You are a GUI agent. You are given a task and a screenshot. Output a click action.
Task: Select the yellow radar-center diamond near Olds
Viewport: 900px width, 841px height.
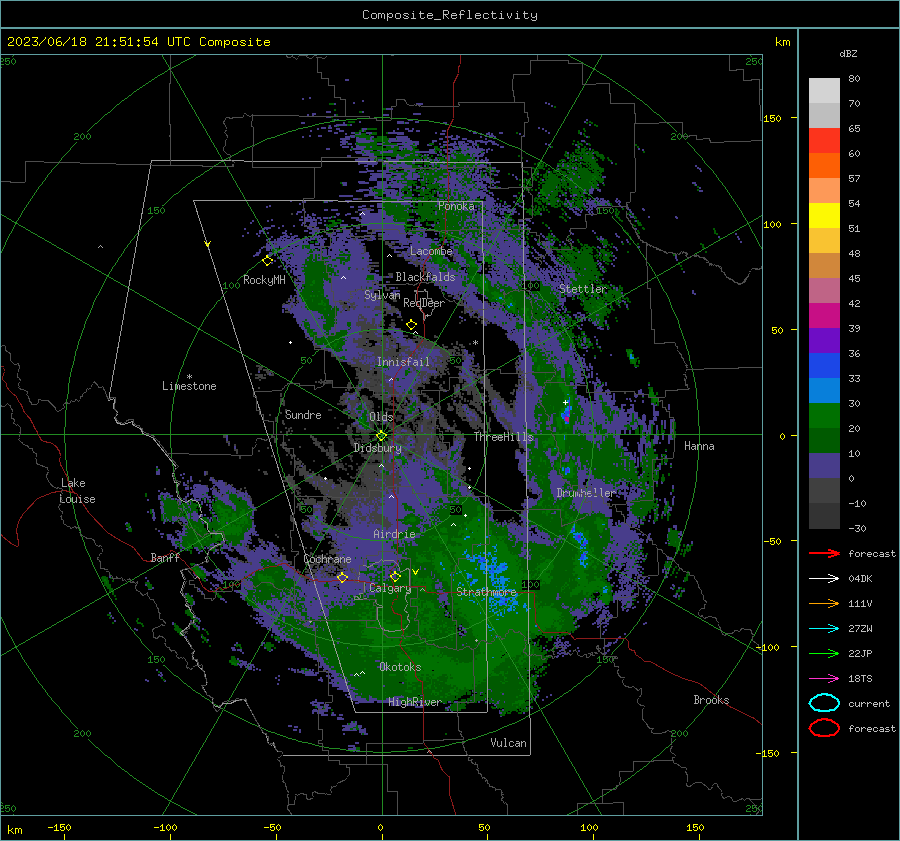tap(381, 436)
